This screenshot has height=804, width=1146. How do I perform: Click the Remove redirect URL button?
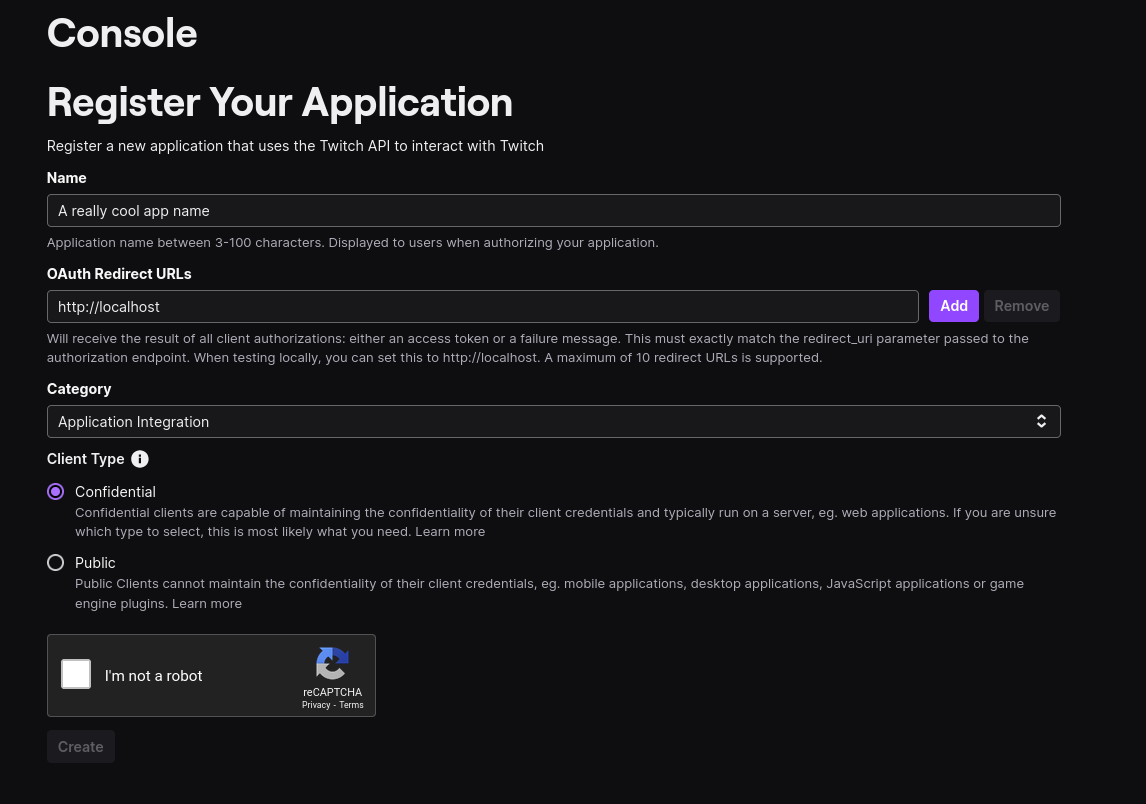click(x=1022, y=306)
